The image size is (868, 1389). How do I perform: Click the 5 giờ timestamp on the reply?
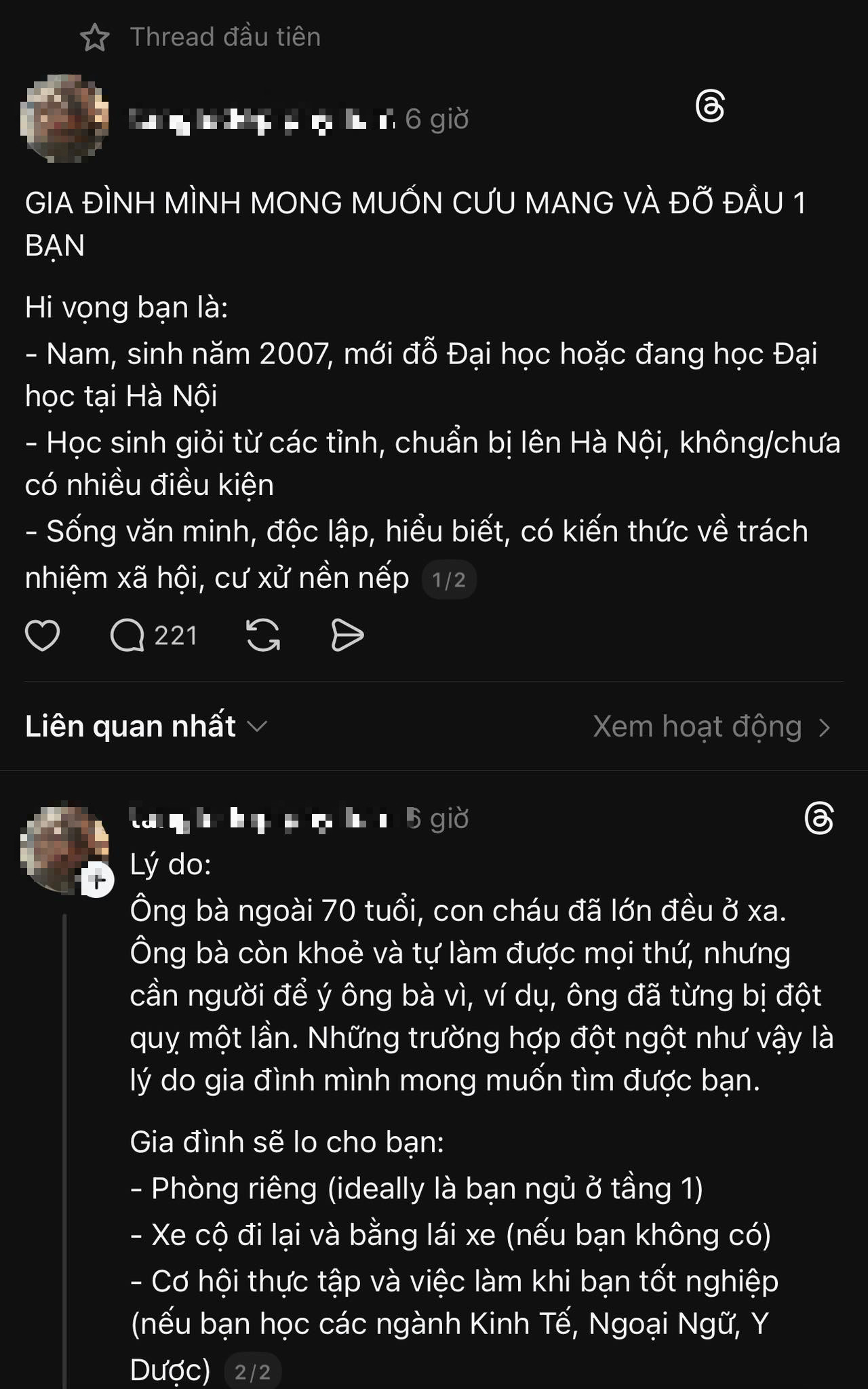point(438,819)
